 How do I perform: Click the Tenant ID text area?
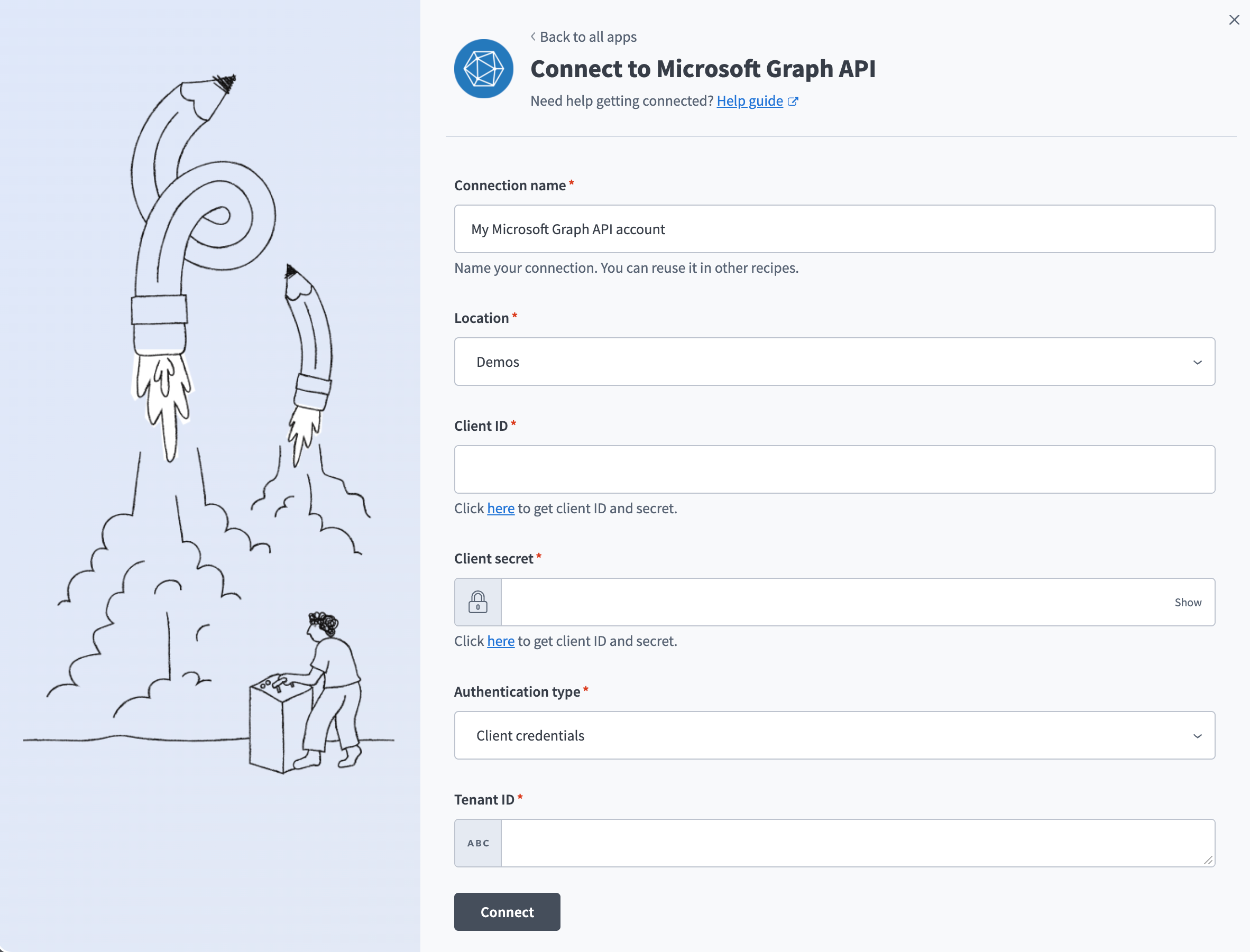point(858,843)
